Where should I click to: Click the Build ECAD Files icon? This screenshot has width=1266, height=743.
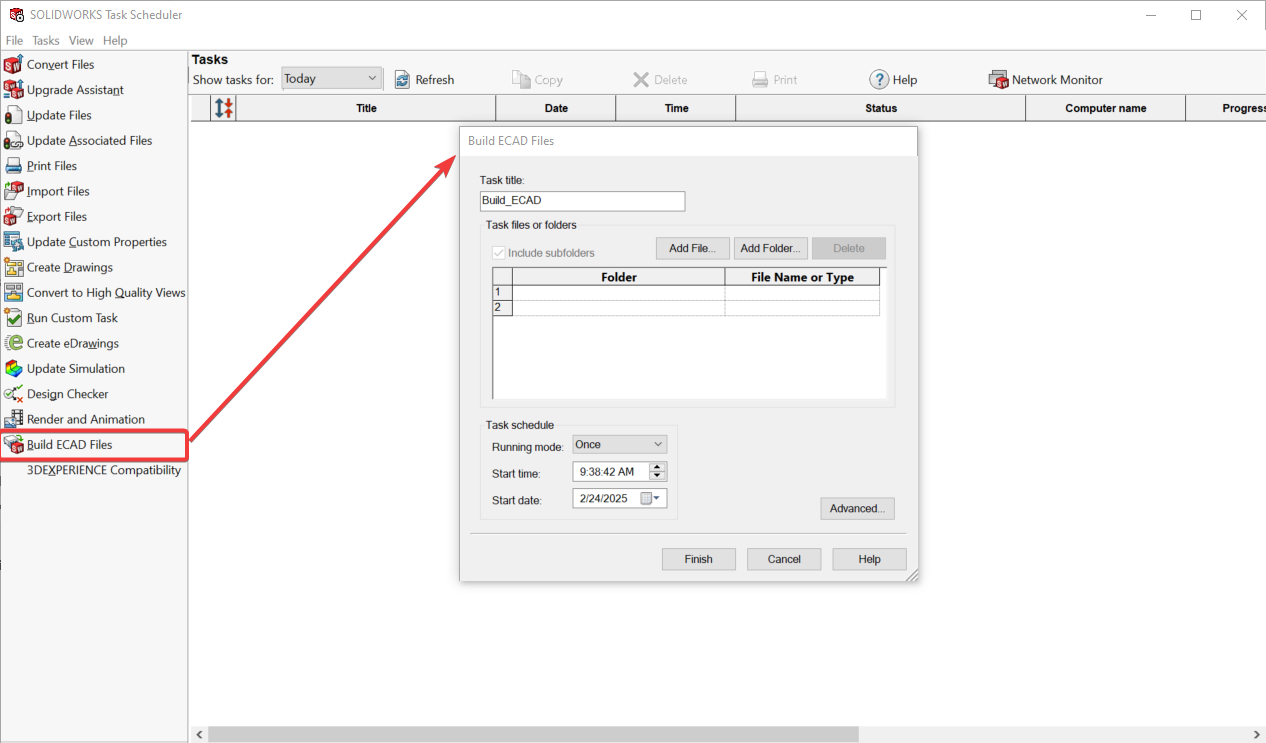coord(13,444)
